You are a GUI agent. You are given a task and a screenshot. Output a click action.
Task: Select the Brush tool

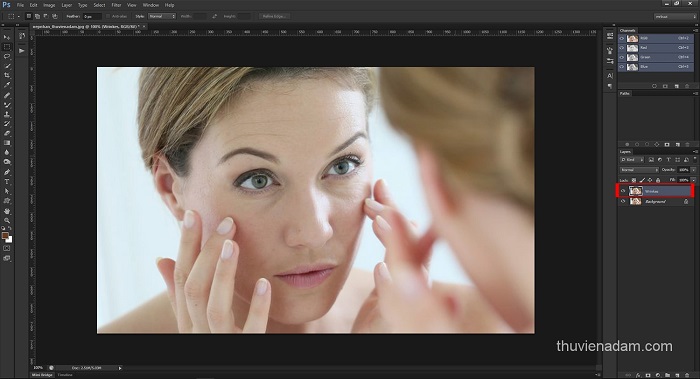tap(7, 105)
